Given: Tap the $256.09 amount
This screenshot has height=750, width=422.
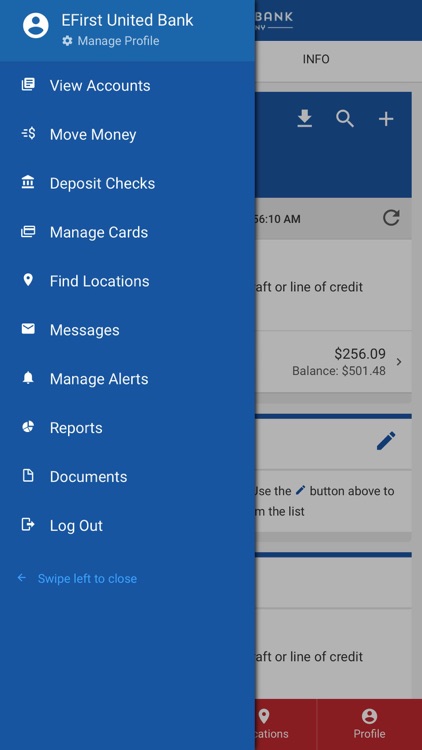Looking at the screenshot, I should [x=360, y=354].
